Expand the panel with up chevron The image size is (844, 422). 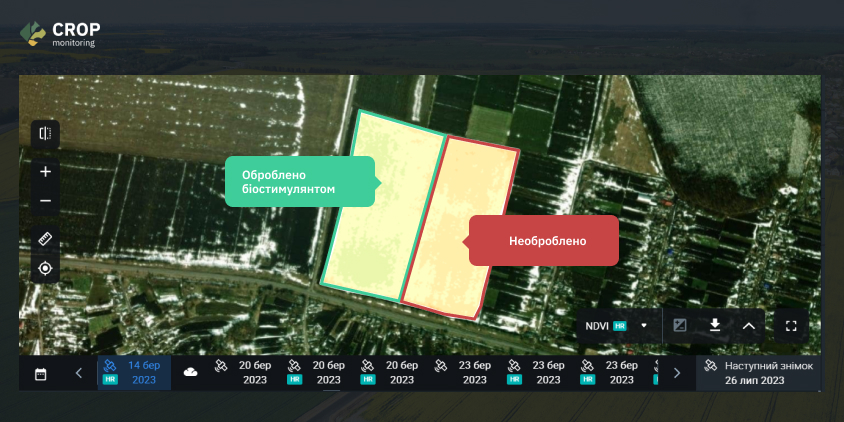[748, 325]
